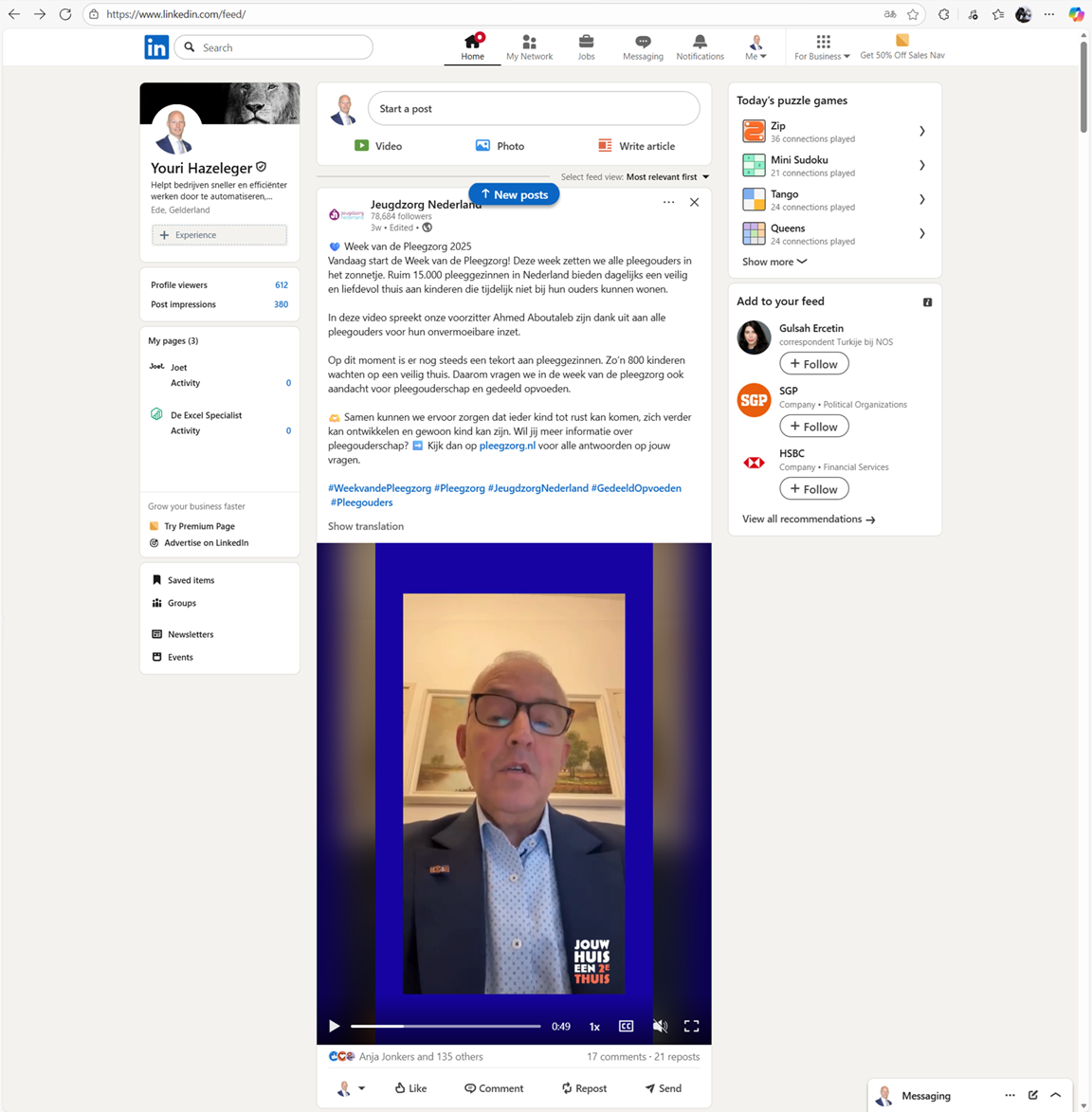Play the Jeugdzorg Nederland video
Image resolution: width=1092 pixels, height=1112 pixels.
(x=334, y=1026)
